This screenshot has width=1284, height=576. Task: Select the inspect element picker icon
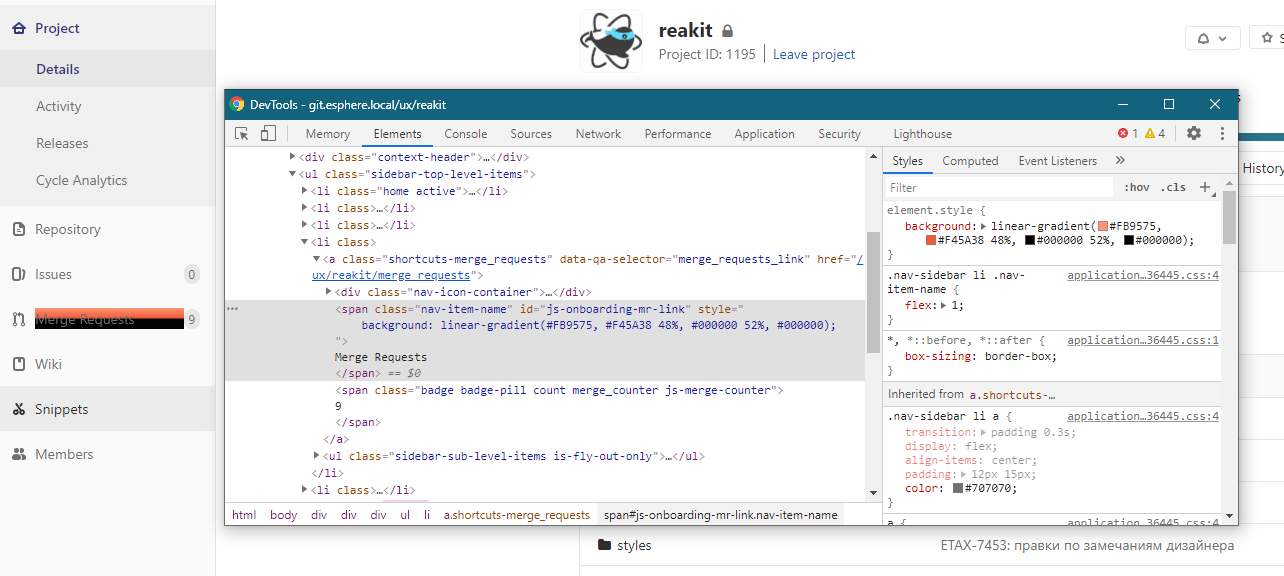pyautogui.click(x=242, y=134)
